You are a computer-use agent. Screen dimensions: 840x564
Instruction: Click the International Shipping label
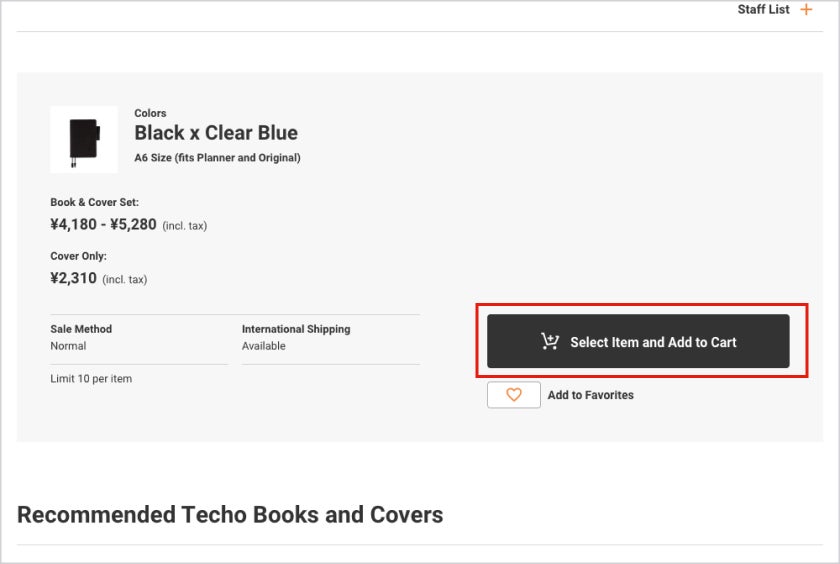[x=296, y=329]
